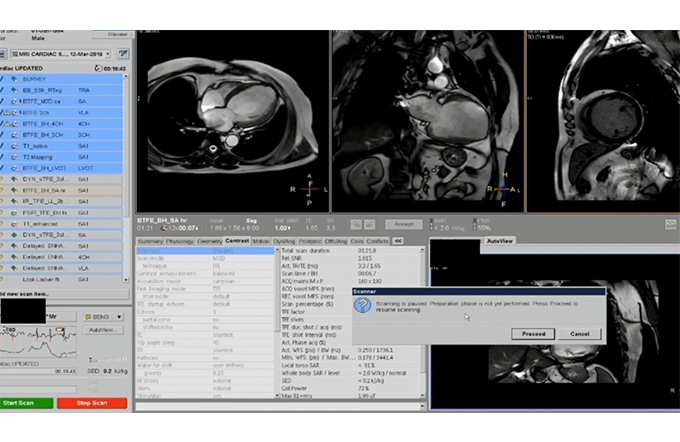Click the second icon left of Accept
680x442 pixels.
(369, 224)
